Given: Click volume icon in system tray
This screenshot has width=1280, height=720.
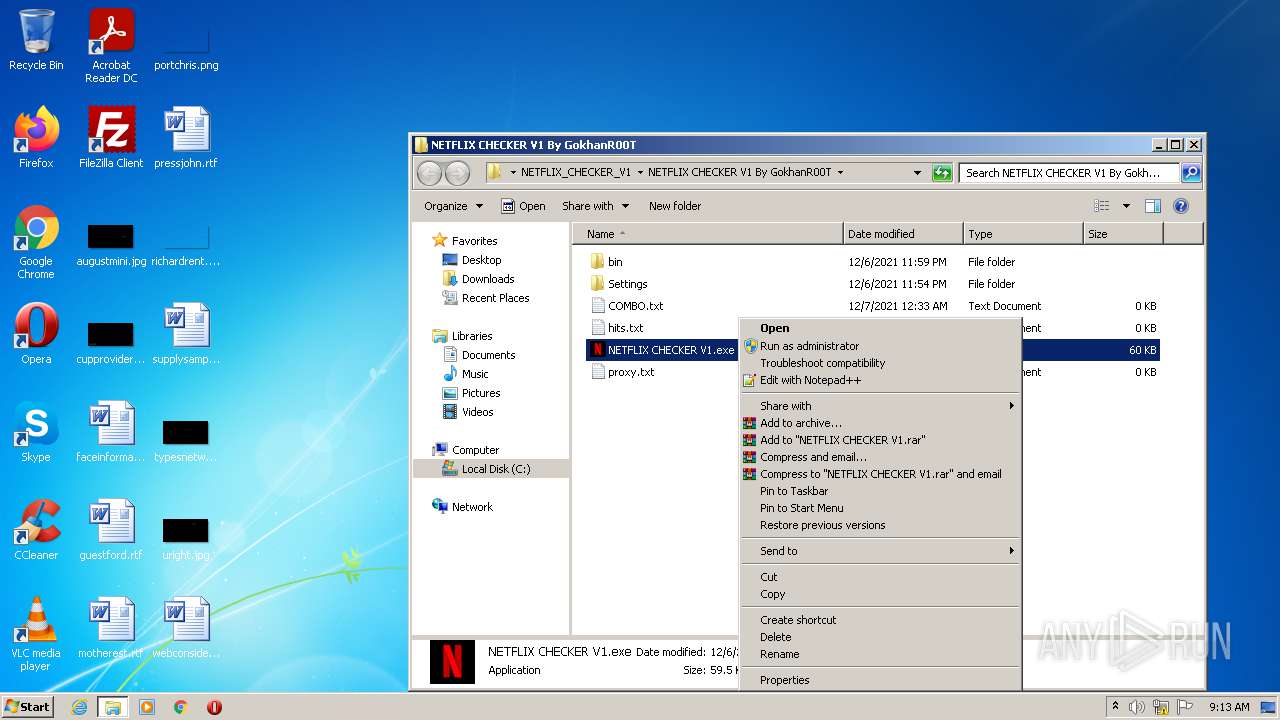Looking at the screenshot, I should 1137,707.
